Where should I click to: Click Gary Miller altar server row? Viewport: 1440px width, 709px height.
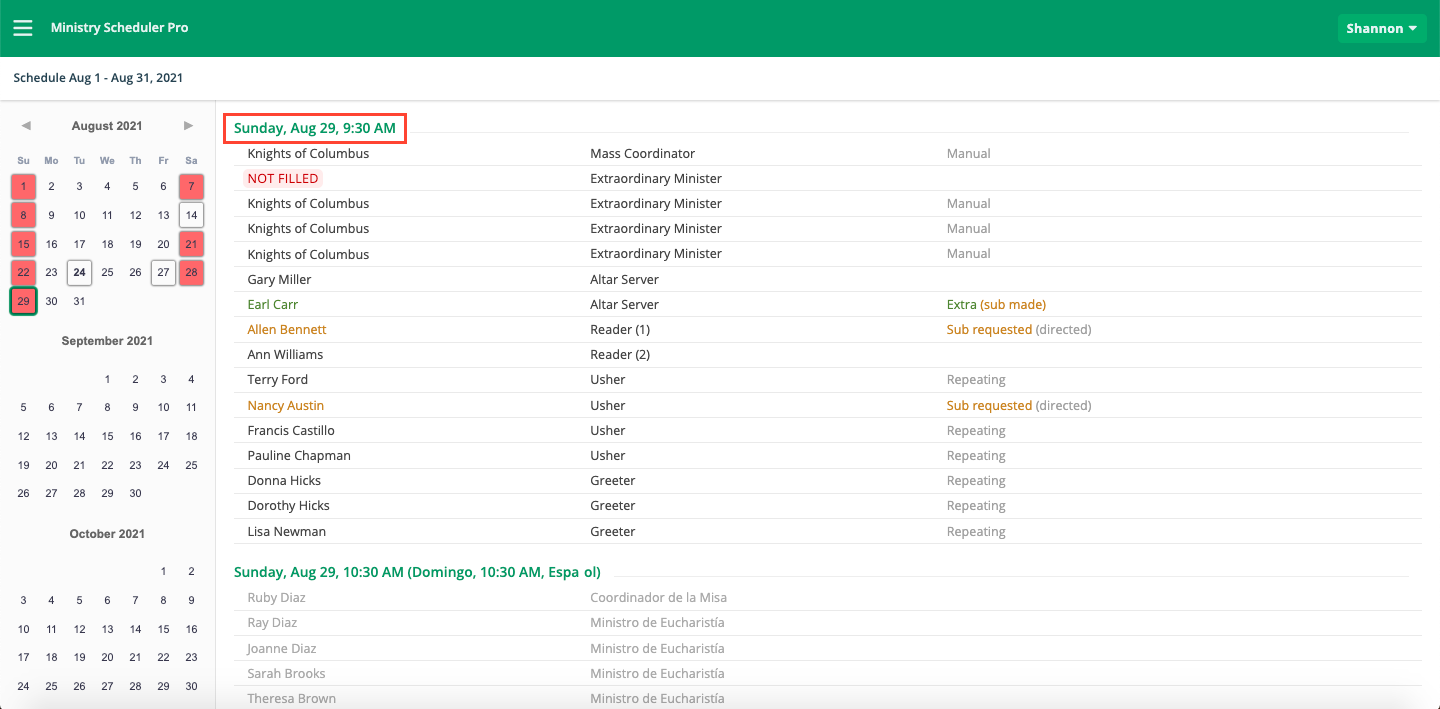[x=279, y=280]
